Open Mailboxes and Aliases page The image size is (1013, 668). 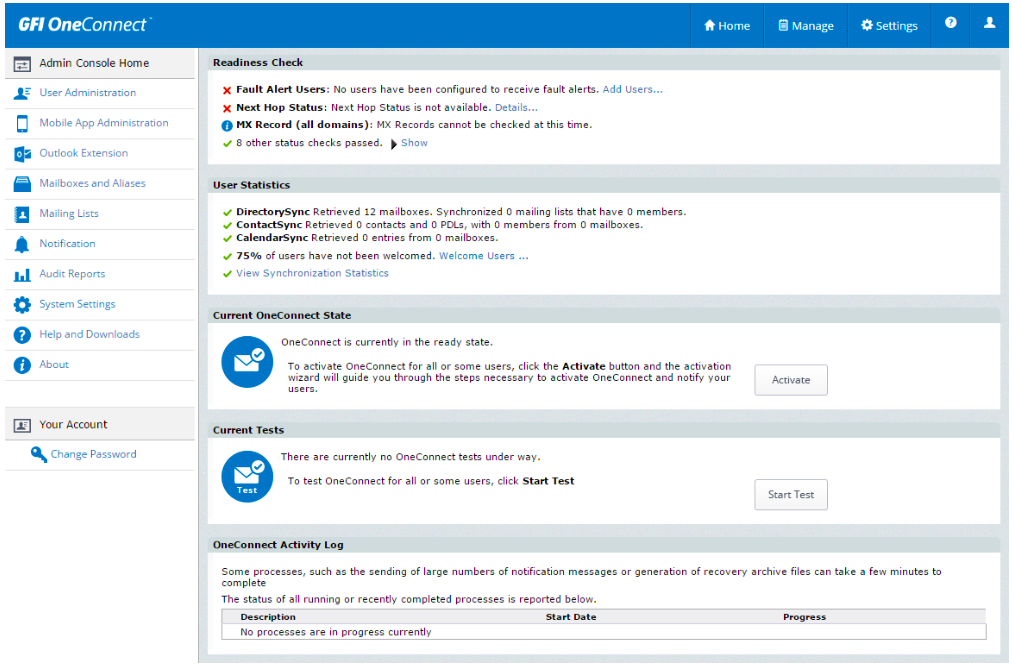tap(92, 183)
